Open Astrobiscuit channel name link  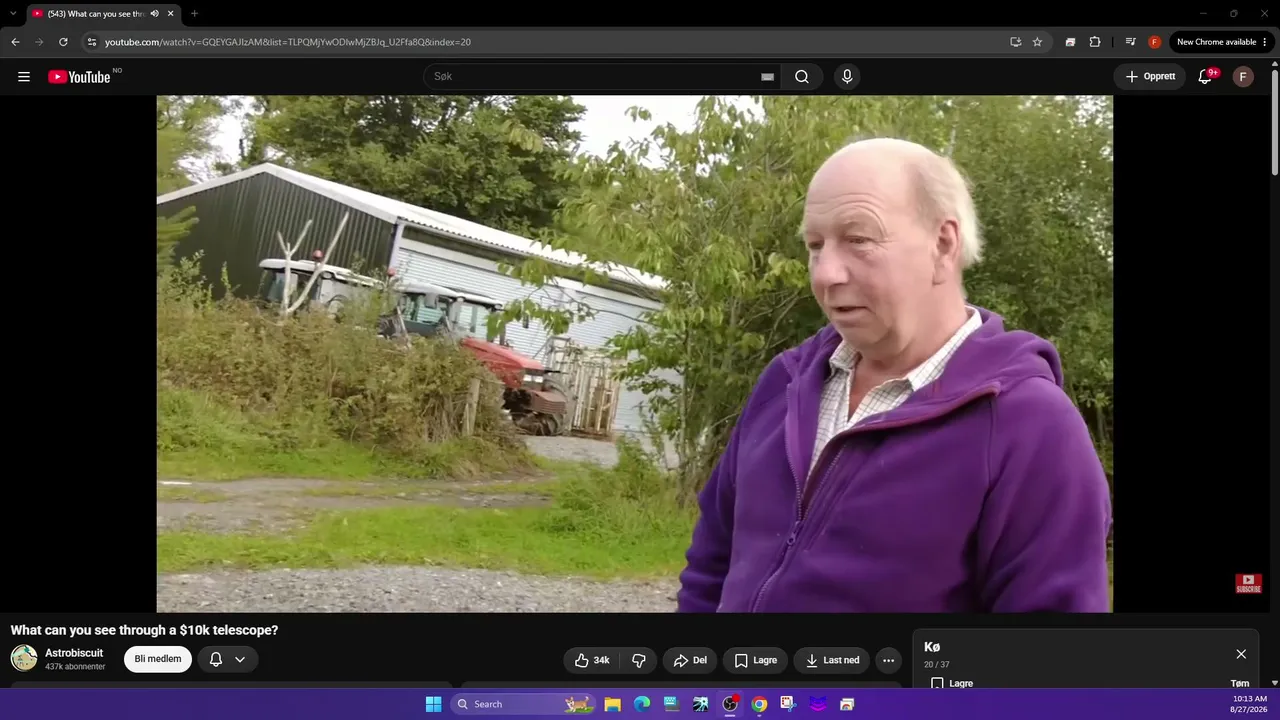coord(74,653)
